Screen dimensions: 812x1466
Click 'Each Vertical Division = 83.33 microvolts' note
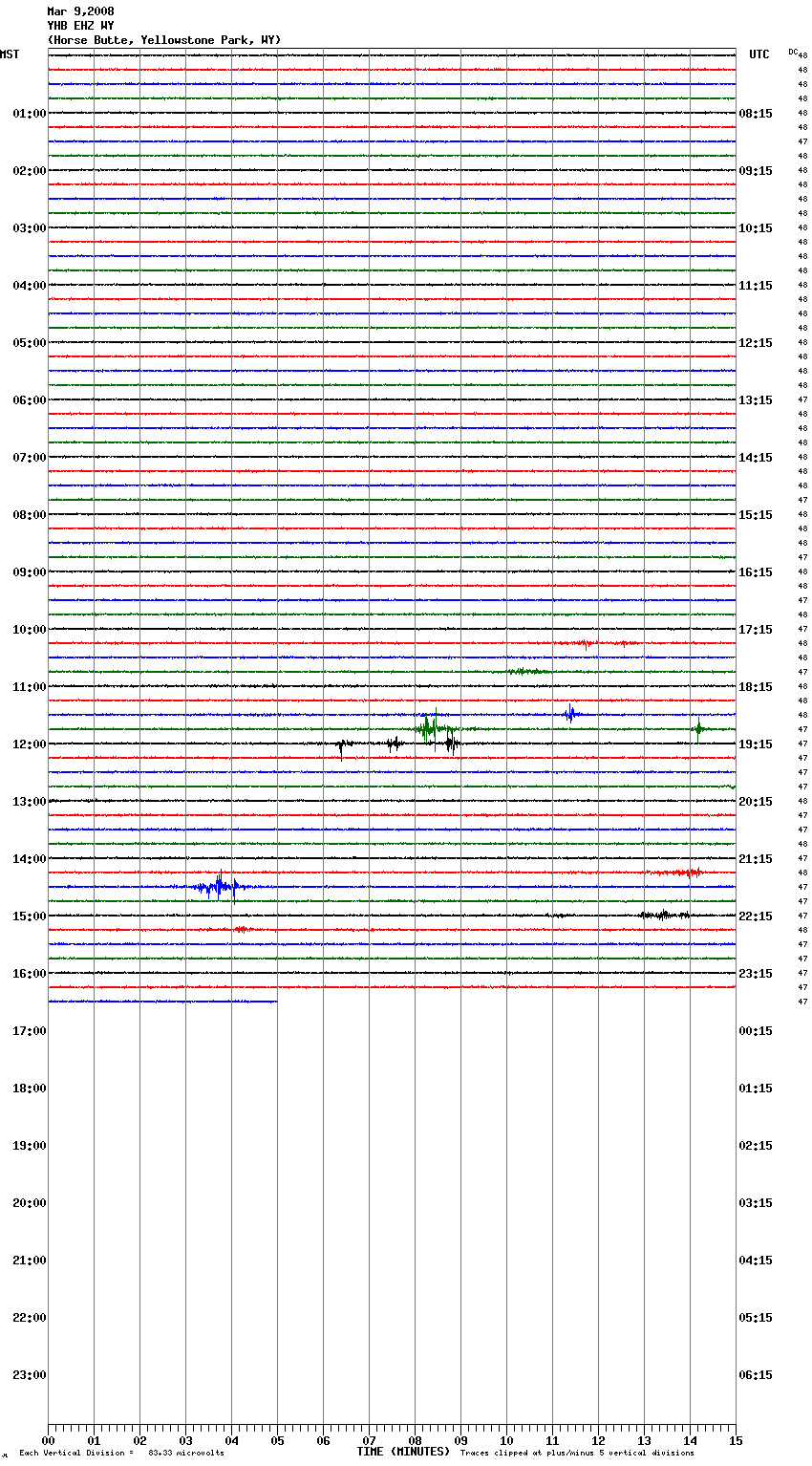(x=121, y=1453)
